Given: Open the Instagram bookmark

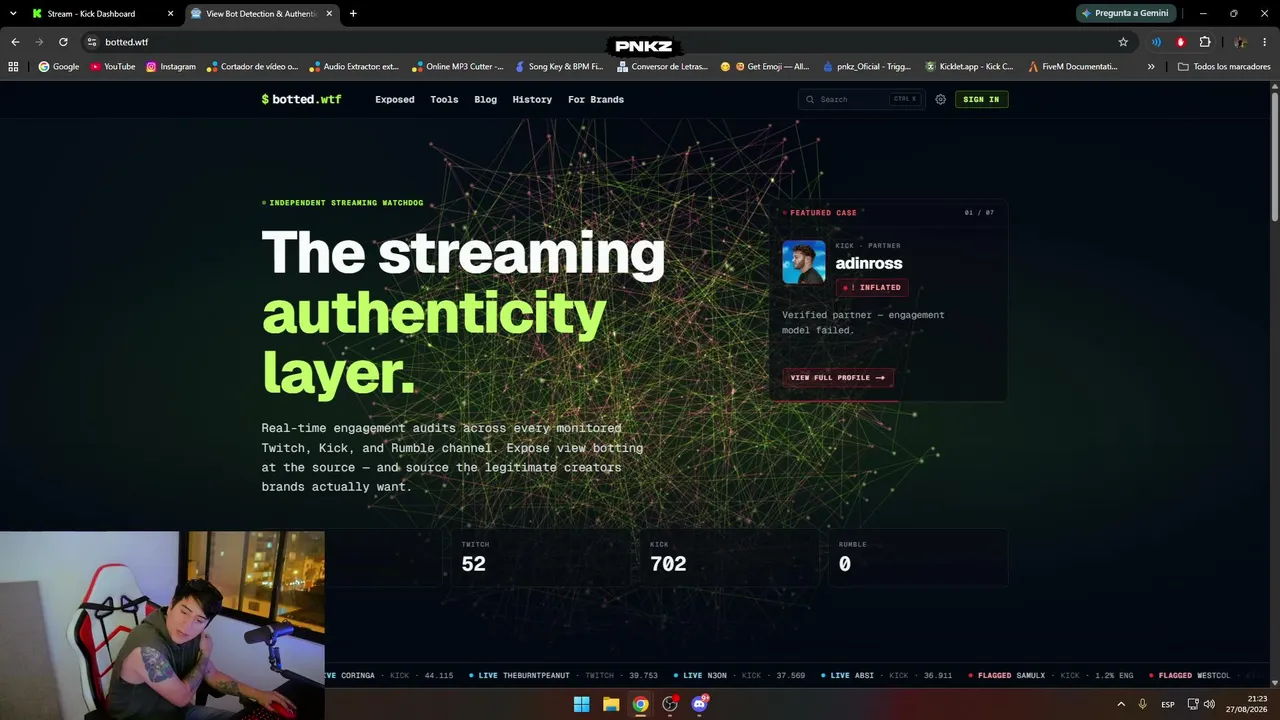Looking at the screenshot, I should pyautogui.click(x=171, y=67).
